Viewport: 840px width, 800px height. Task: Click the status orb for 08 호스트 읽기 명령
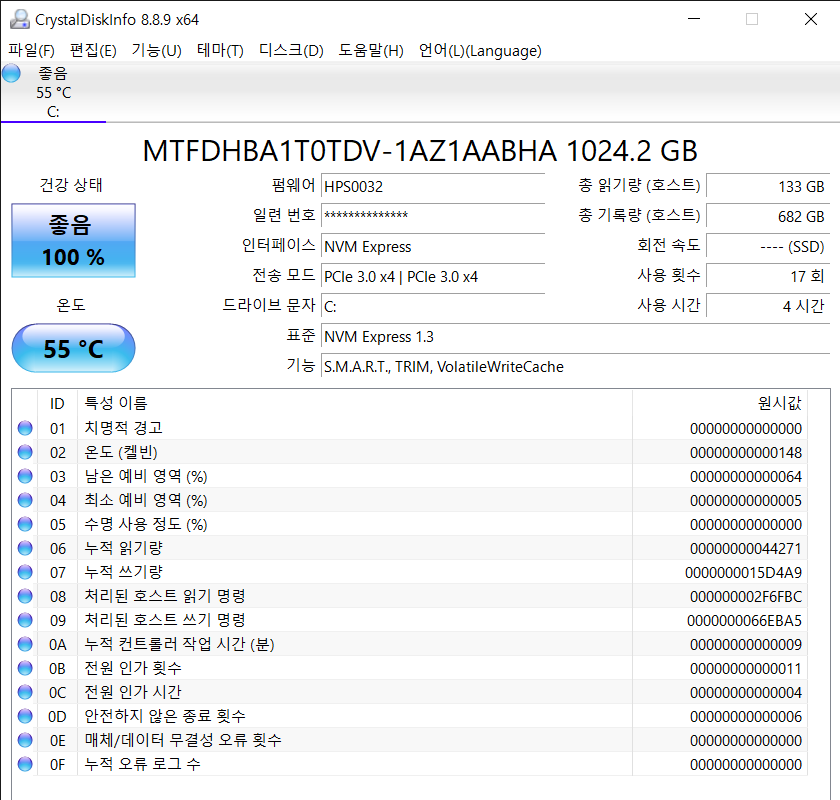tap(25, 596)
